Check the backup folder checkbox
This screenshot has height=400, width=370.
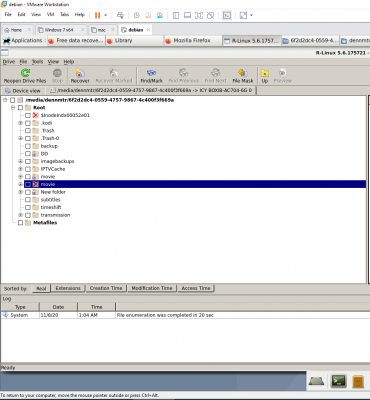click(28, 146)
